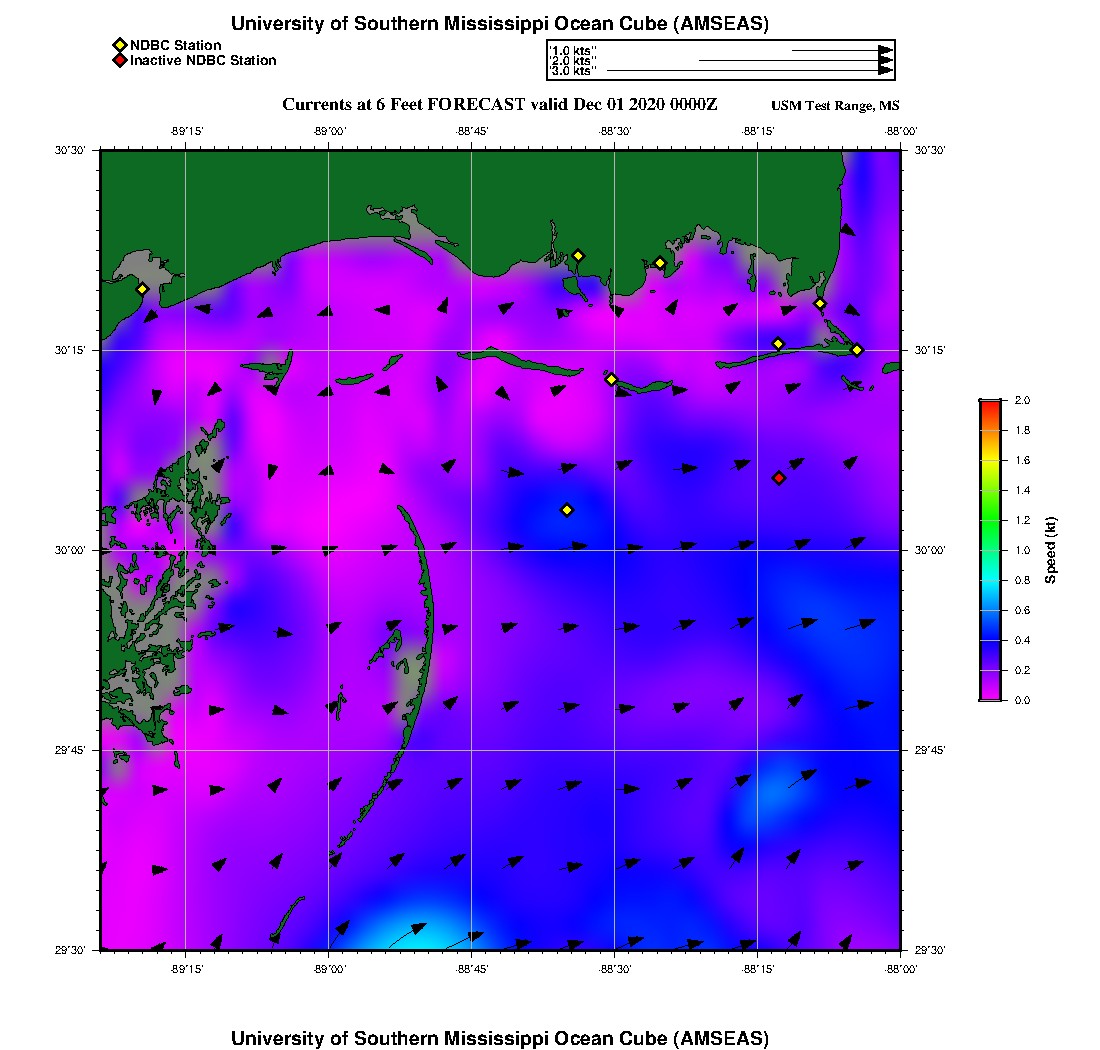This screenshot has width=1100, height=1050.
Task: Click the yellow station marker on the 88°30' gridline
Action: coord(611,379)
